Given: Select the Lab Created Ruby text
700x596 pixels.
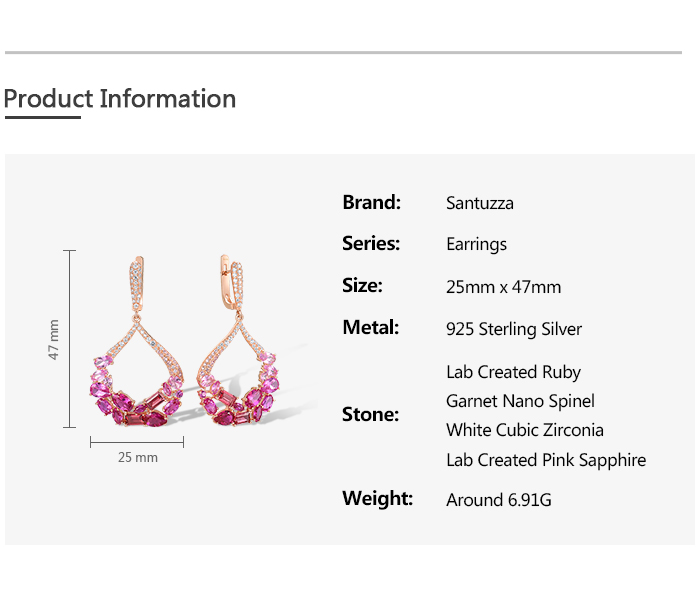Looking at the screenshot, I should pos(513,372).
